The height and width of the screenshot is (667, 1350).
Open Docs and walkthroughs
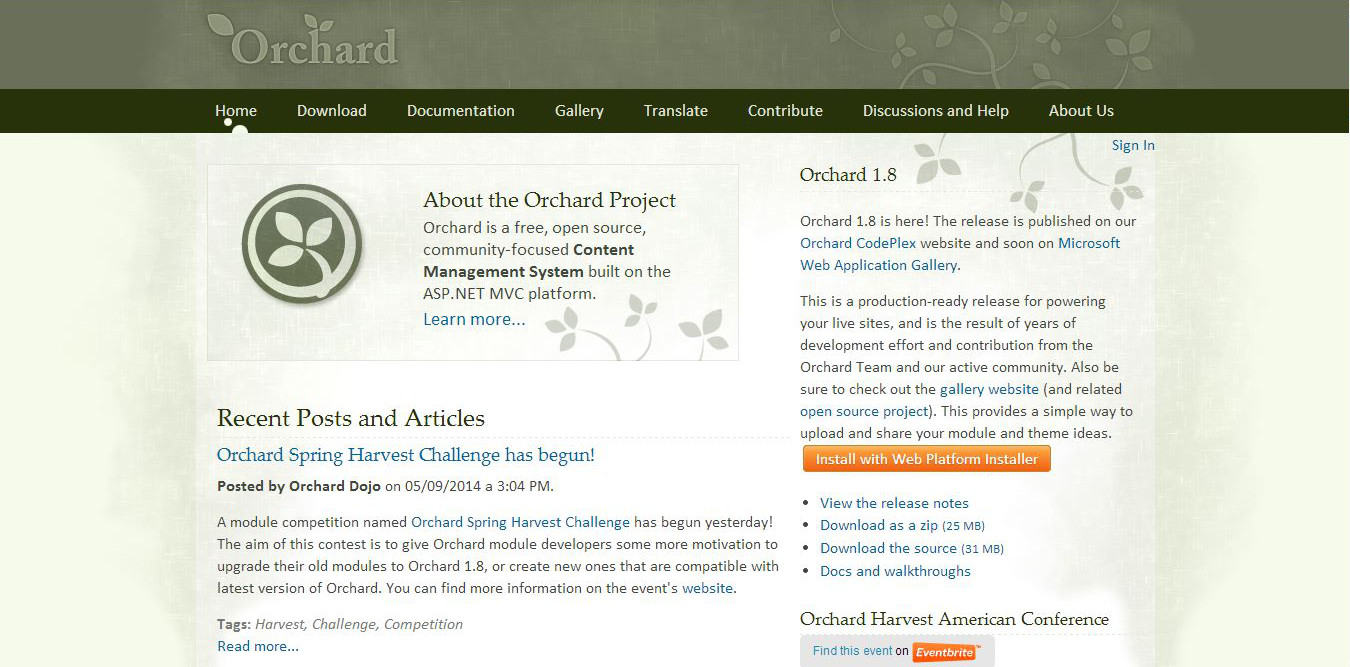895,572
